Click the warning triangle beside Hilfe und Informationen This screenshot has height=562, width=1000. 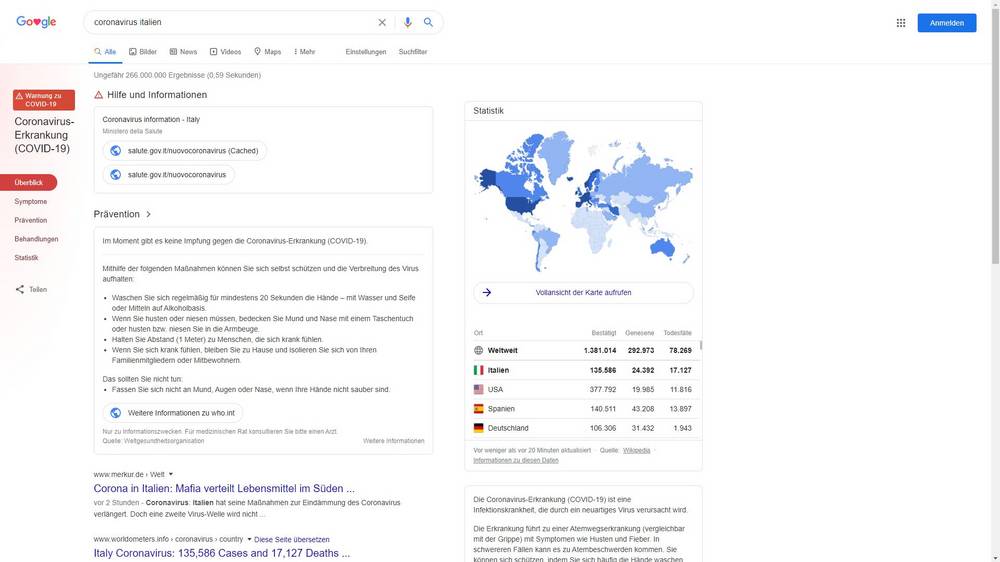(98, 95)
